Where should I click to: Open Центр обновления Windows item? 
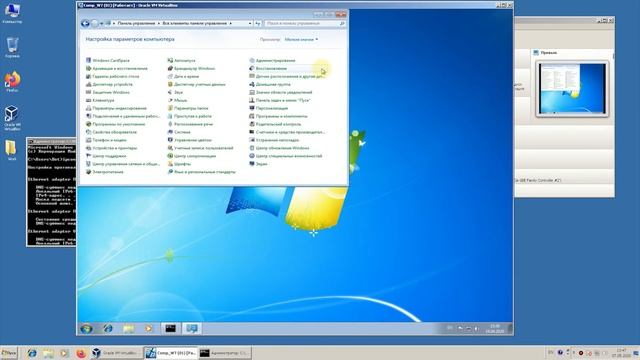[280, 148]
